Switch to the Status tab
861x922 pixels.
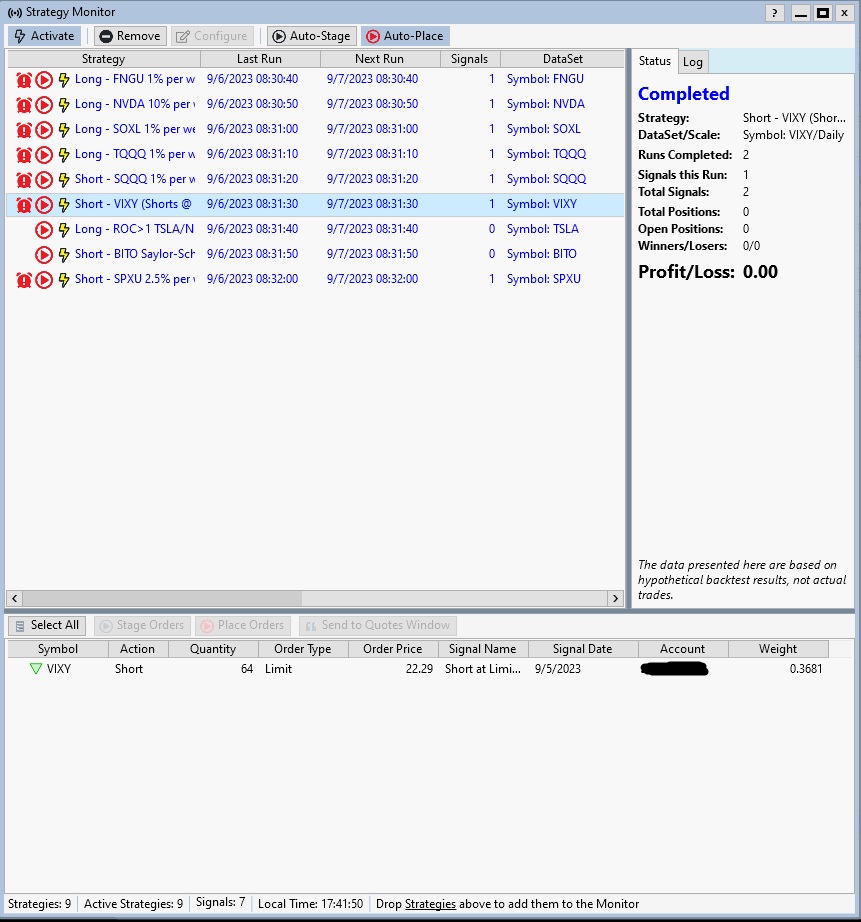click(655, 61)
